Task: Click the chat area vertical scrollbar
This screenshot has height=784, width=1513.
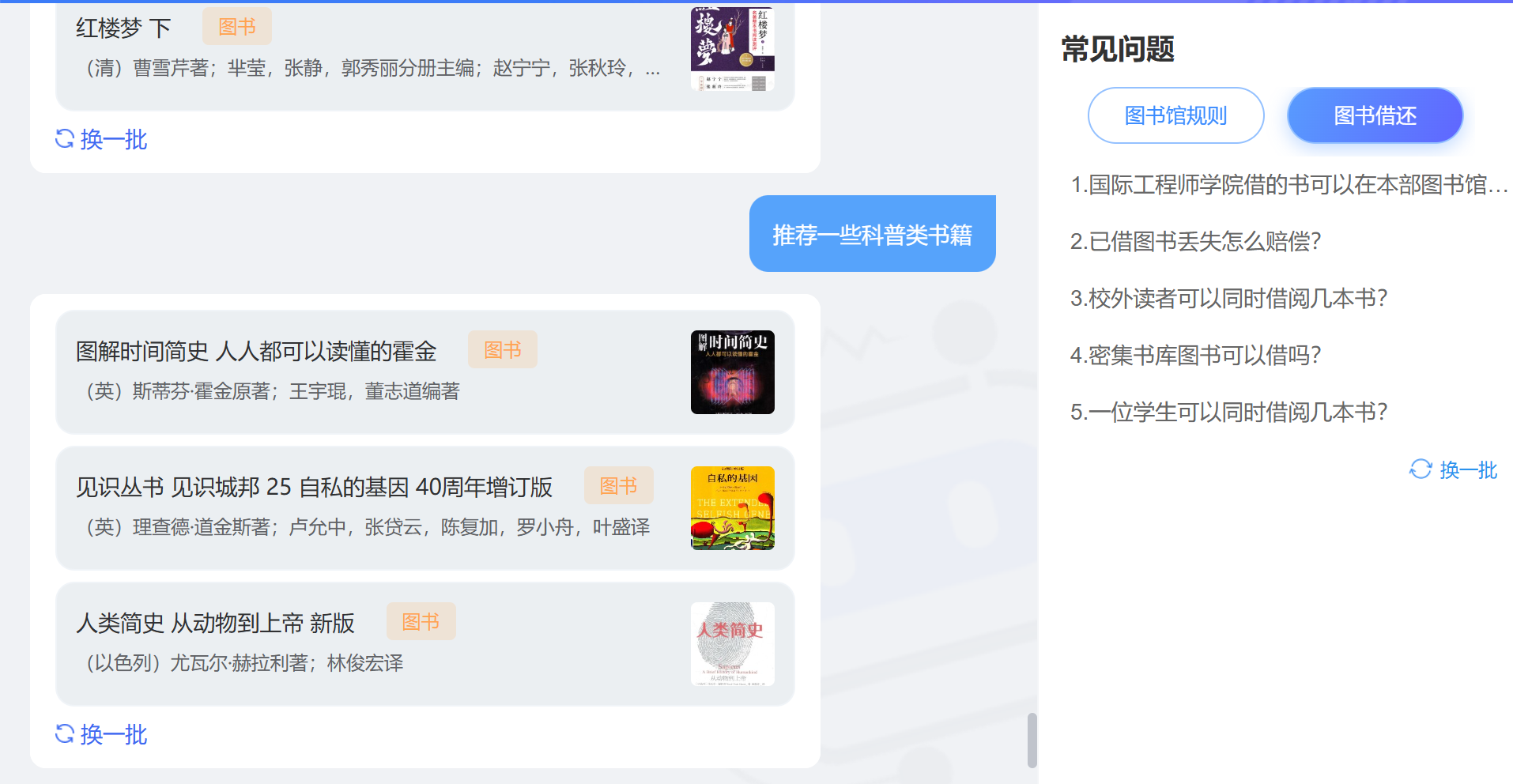Action: click(x=1032, y=740)
